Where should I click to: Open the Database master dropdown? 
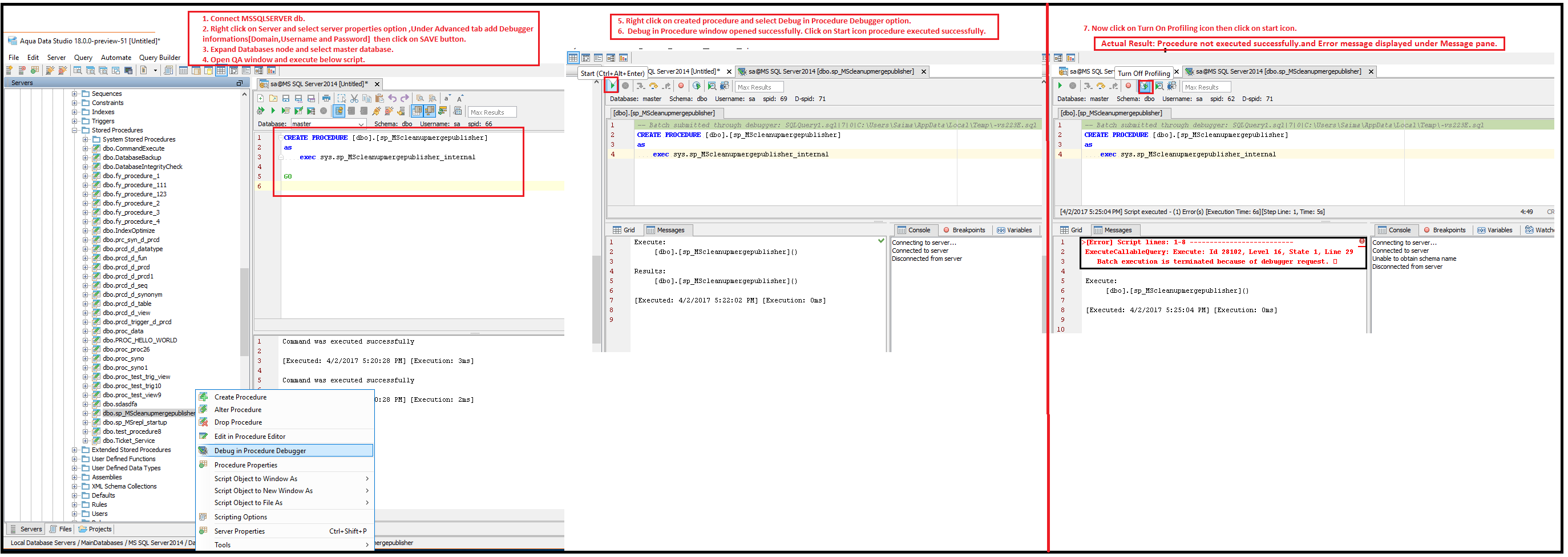(328, 124)
